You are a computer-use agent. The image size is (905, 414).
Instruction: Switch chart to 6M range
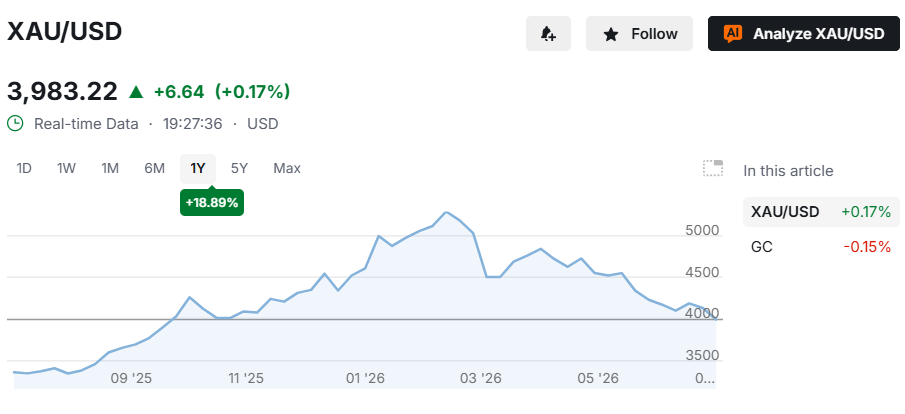pyautogui.click(x=155, y=169)
